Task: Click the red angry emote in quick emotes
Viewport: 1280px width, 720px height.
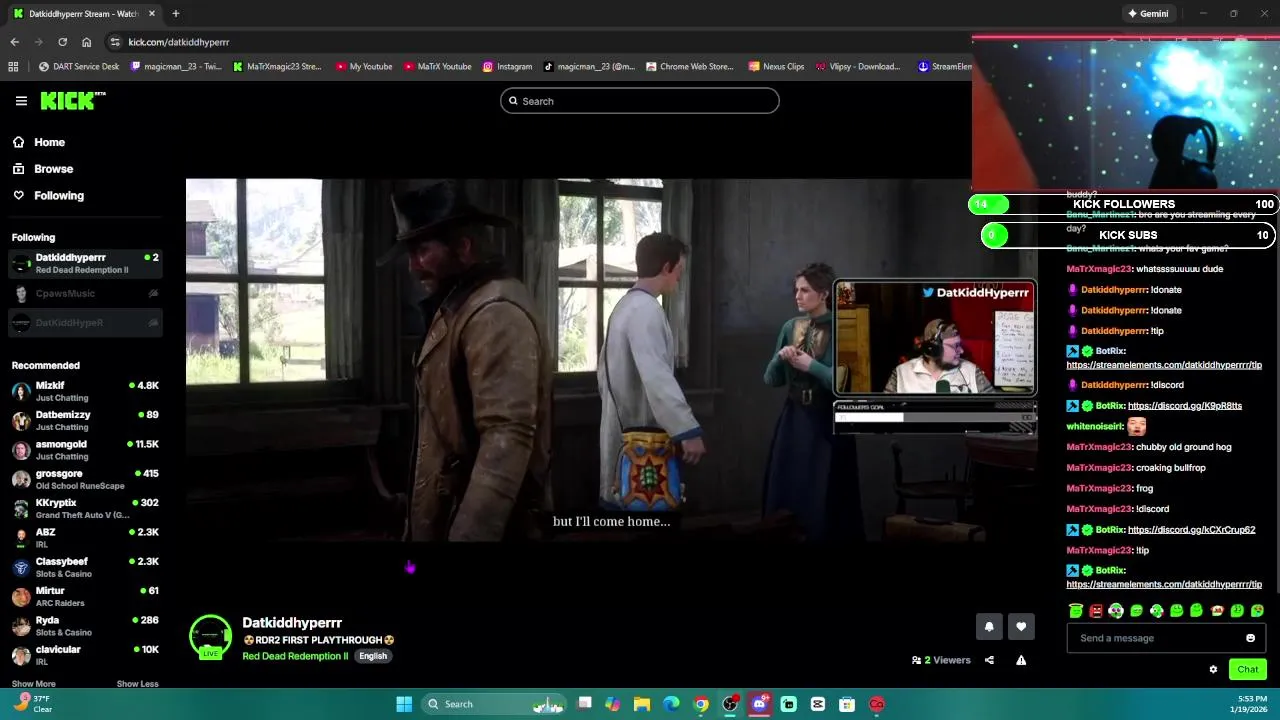Action: [x=1096, y=611]
